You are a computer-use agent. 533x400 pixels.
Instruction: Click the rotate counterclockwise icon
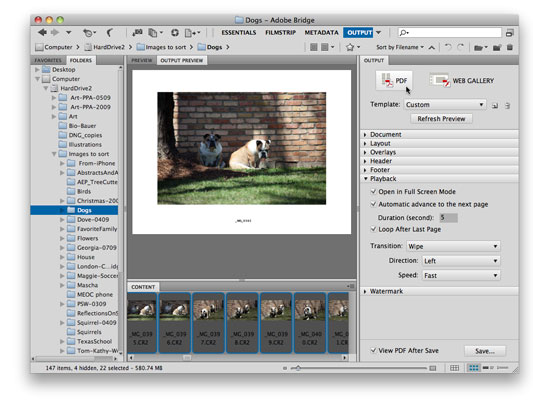click(448, 47)
